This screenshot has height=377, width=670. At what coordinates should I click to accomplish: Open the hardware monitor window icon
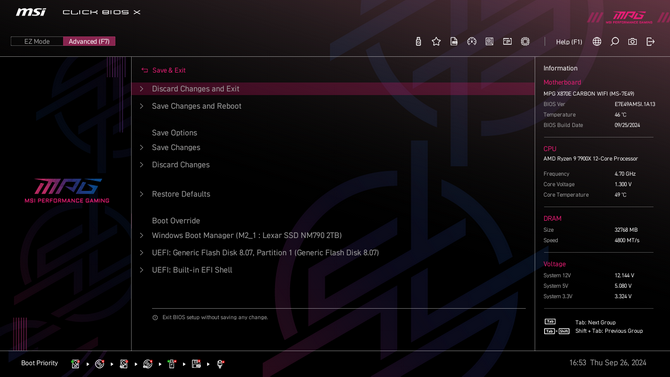pyautogui.click(x=507, y=41)
